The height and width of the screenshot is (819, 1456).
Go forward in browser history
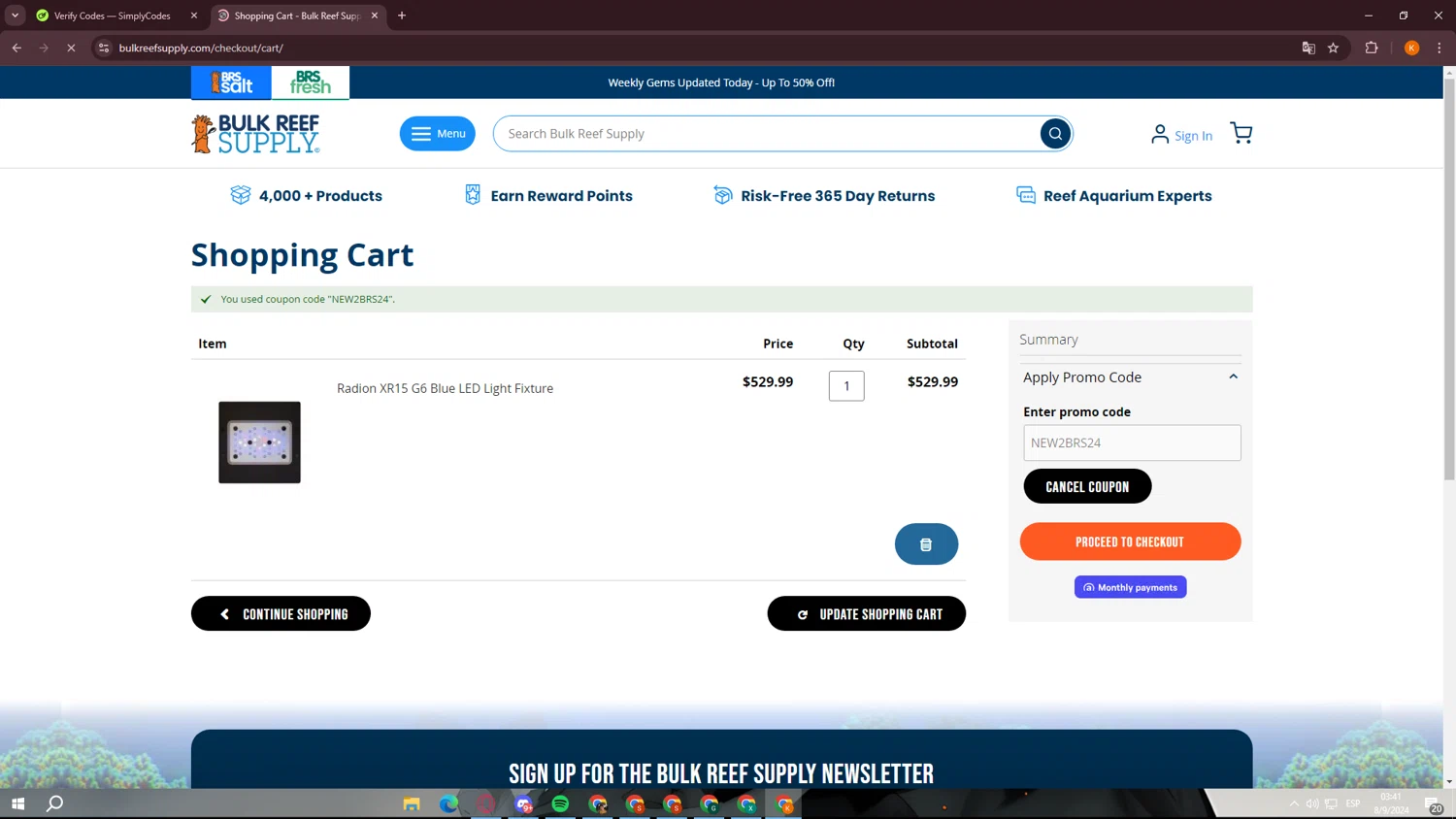[44, 48]
